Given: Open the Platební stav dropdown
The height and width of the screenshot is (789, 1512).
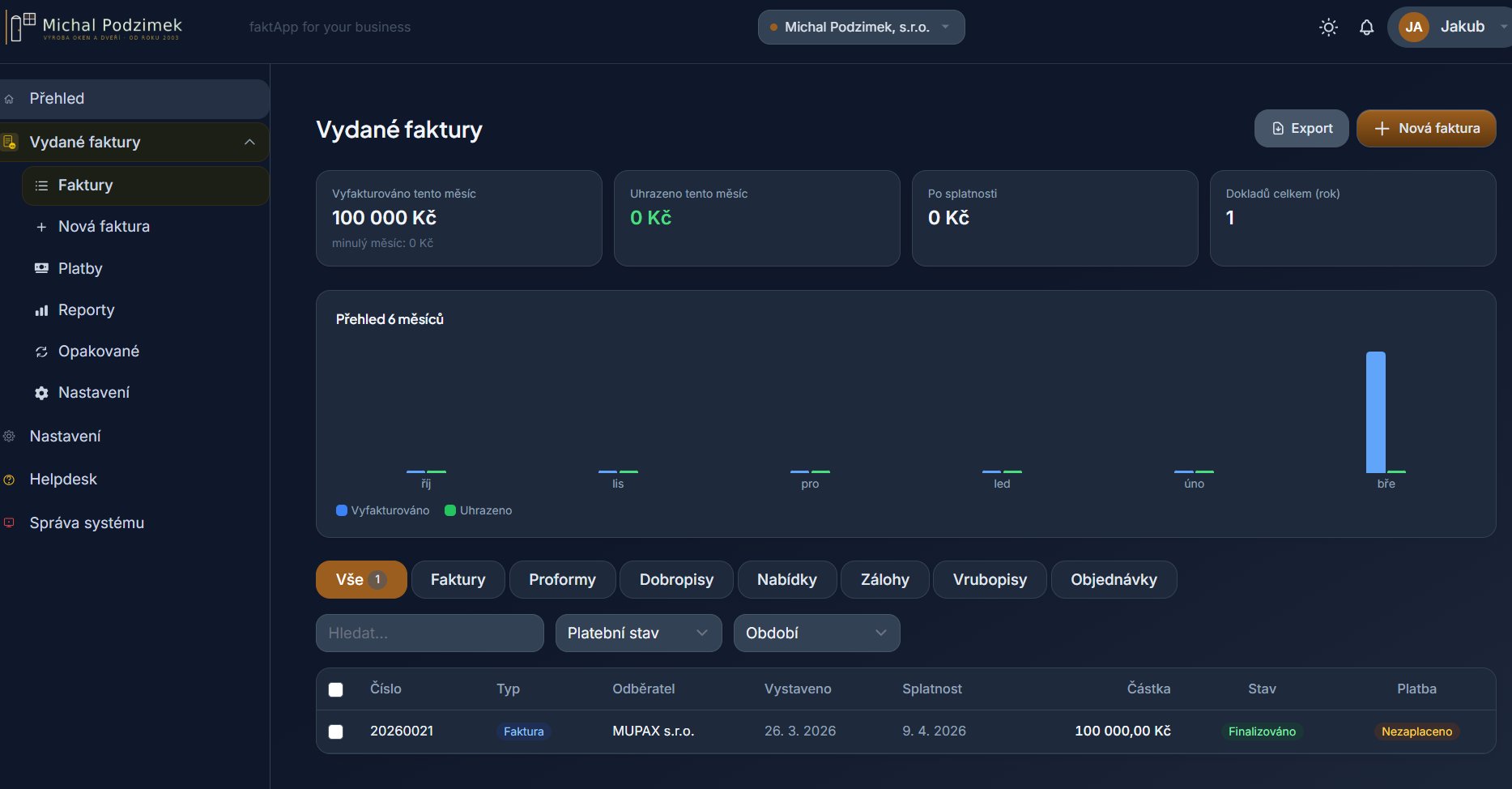Looking at the screenshot, I should (638, 633).
